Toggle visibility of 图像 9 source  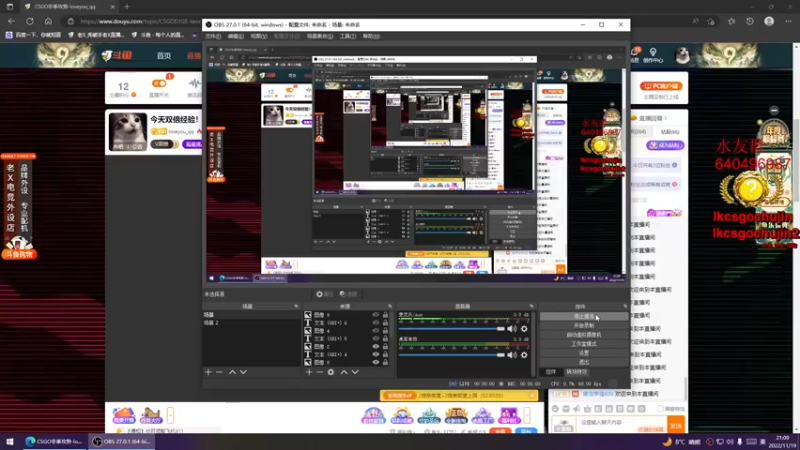pos(376,315)
